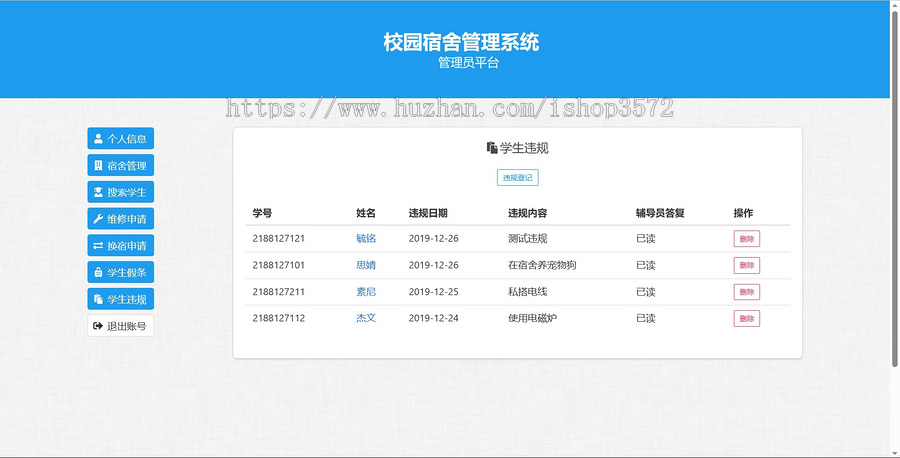Delete the 使用电磁炉 record

pyautogui.click(x=747, y=319)
